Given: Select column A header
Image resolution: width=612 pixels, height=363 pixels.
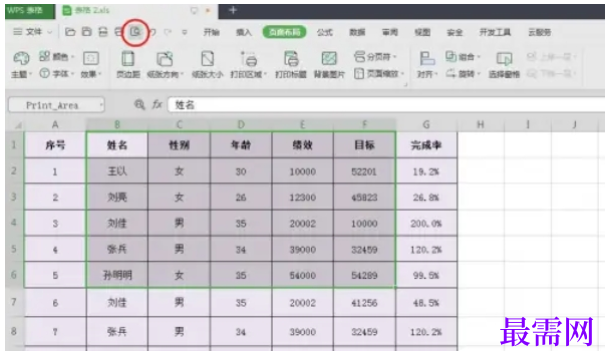Looking at the screenshot, I should click(55, 125).
